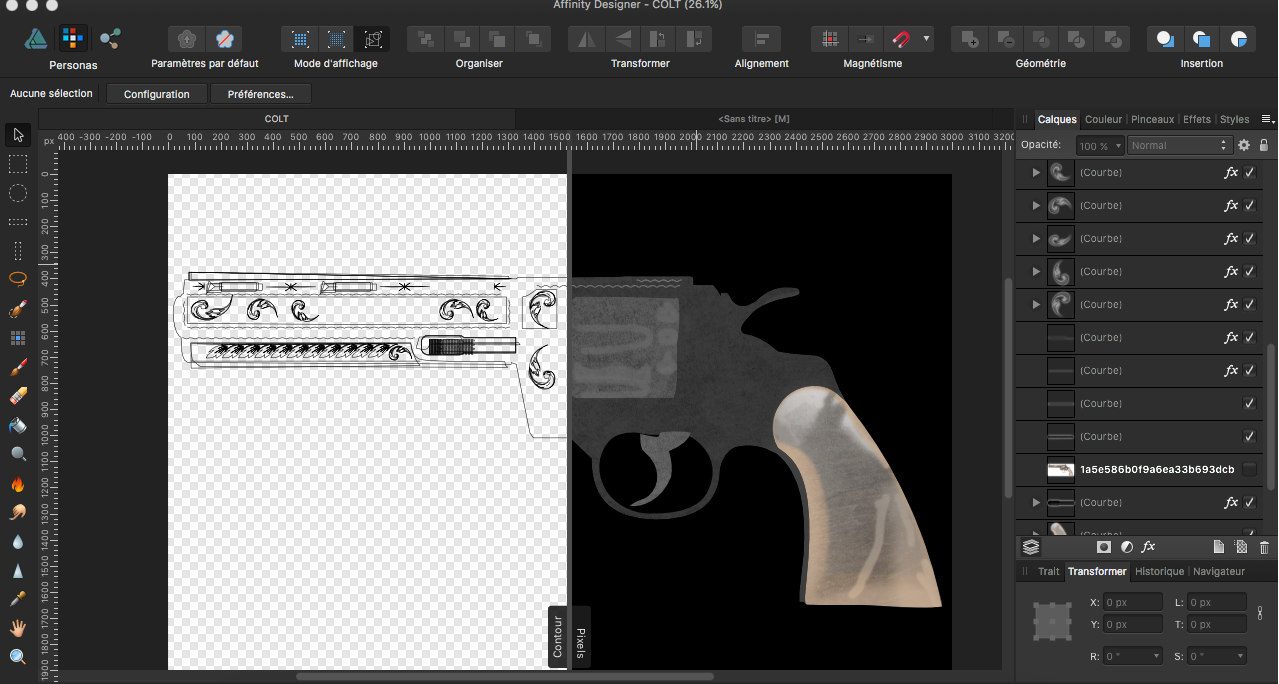
Task: Switch to the Couleur tab
Action: coord(1103,119)
